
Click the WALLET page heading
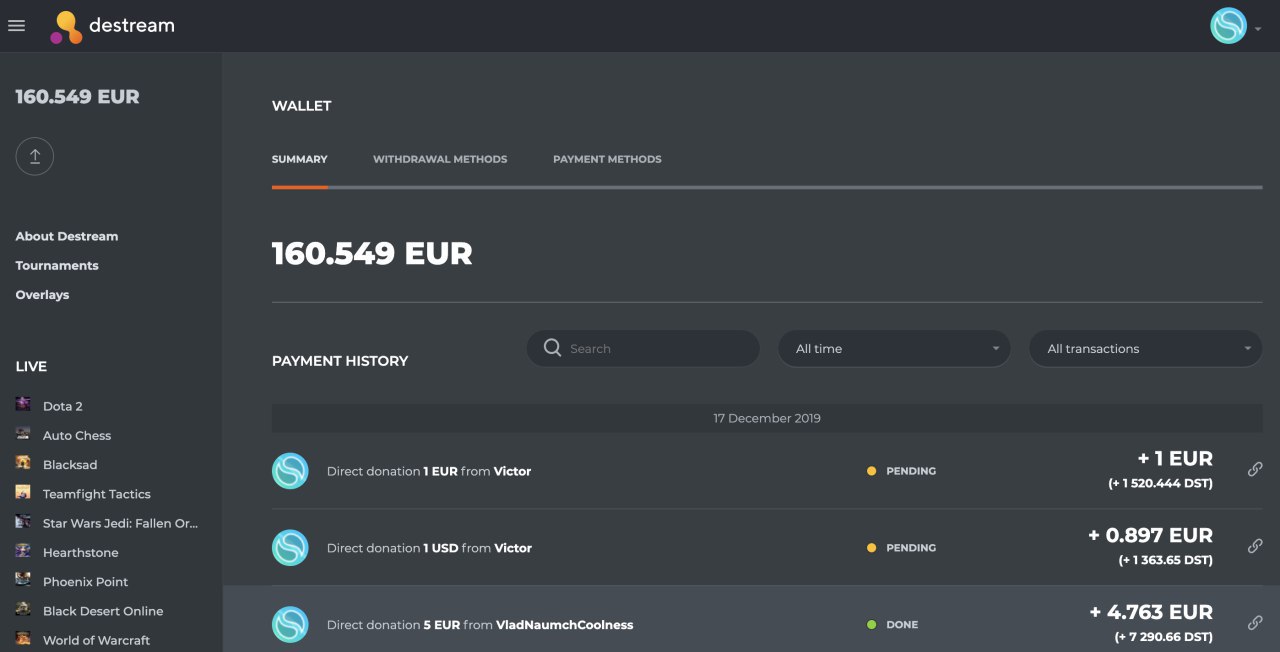[x=301, y=106]
